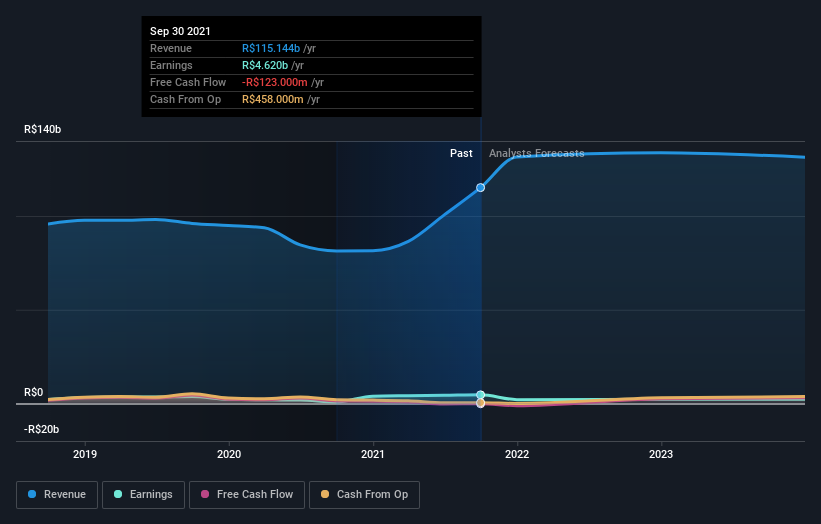
Task: Click the orange Cash From Op data point
Action: click(x=480, y=403)
